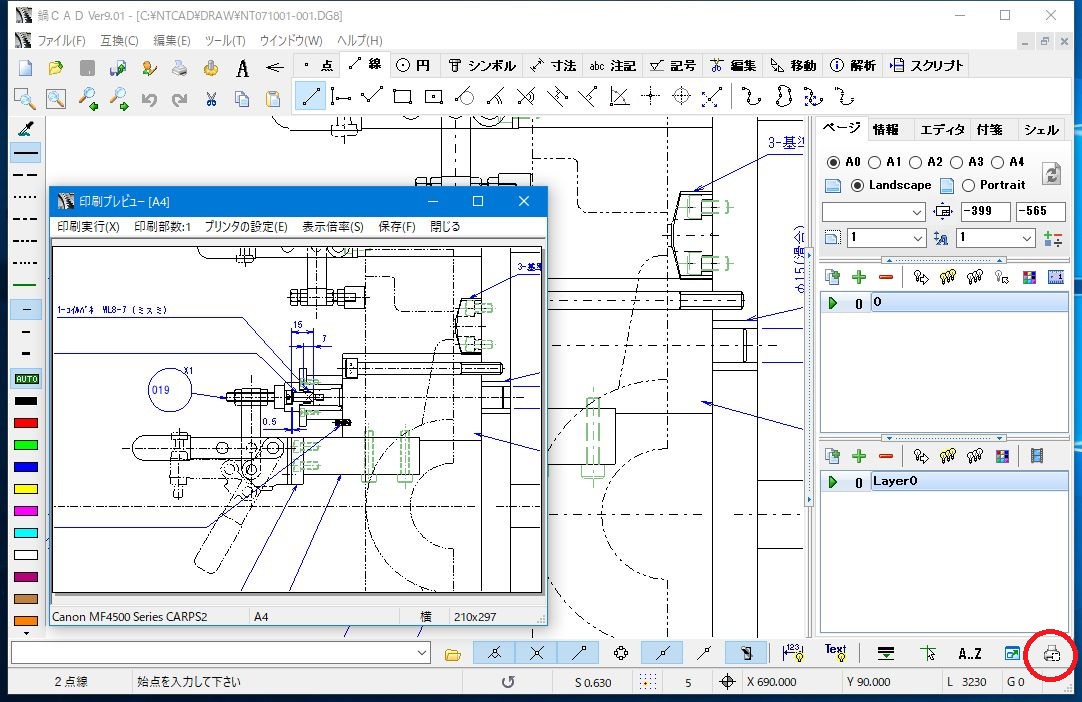This screenshot has width=1082, height=702.
Task: Select the rectangle with center point tool
Action: pyautogui.click(x=433, y=96)
